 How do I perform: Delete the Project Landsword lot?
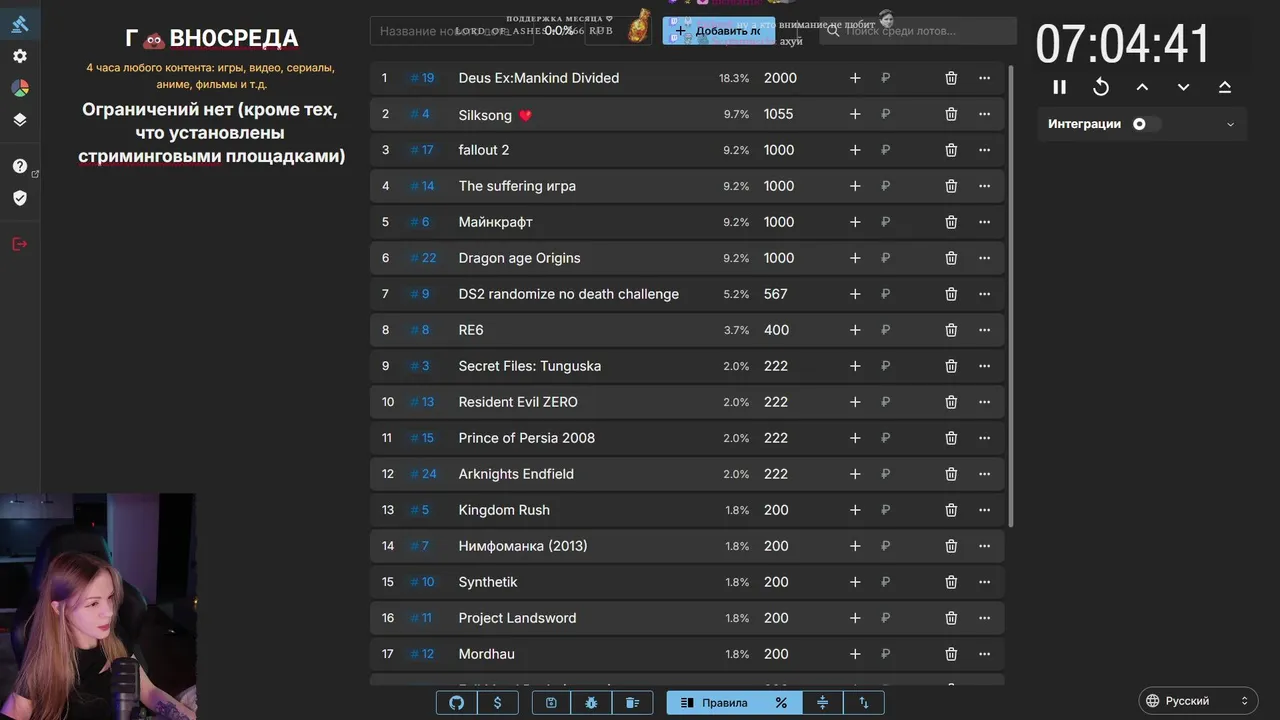tap(951, 618)
